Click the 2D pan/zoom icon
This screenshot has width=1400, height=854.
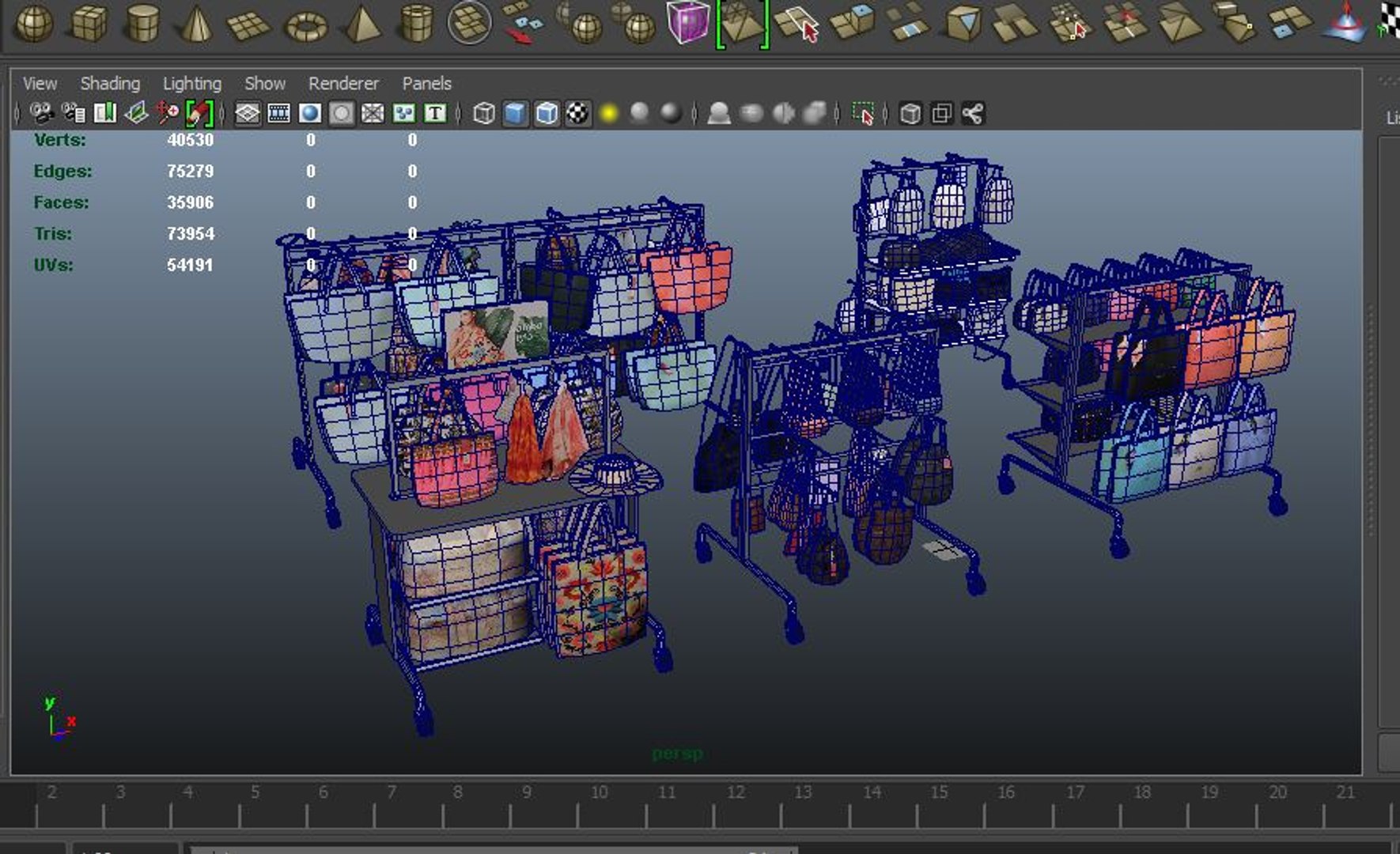[167, 113]
